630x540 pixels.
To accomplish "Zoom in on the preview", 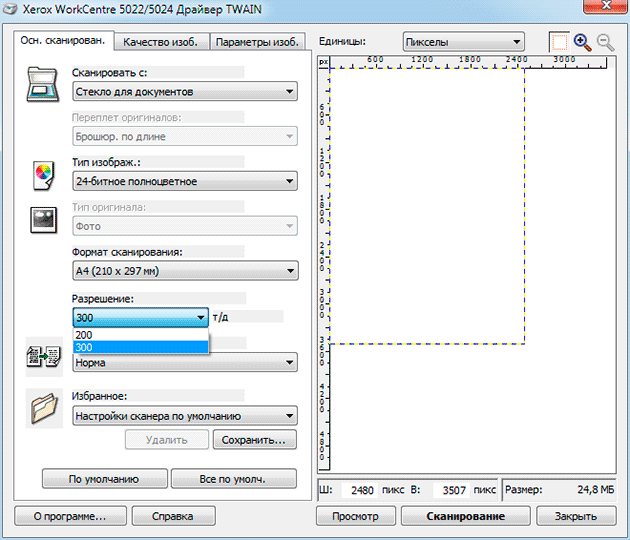I will (x=583, y=42).
